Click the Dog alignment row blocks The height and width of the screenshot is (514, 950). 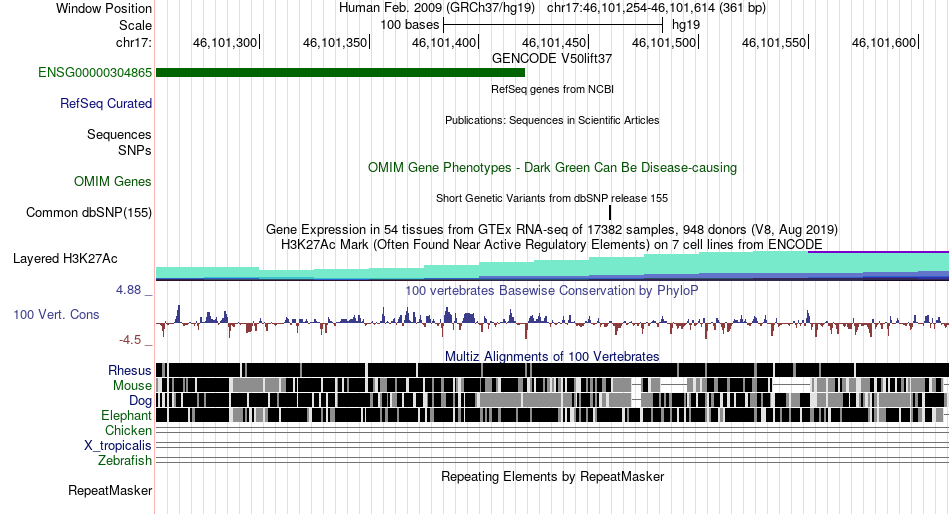(x=553, y=400)
